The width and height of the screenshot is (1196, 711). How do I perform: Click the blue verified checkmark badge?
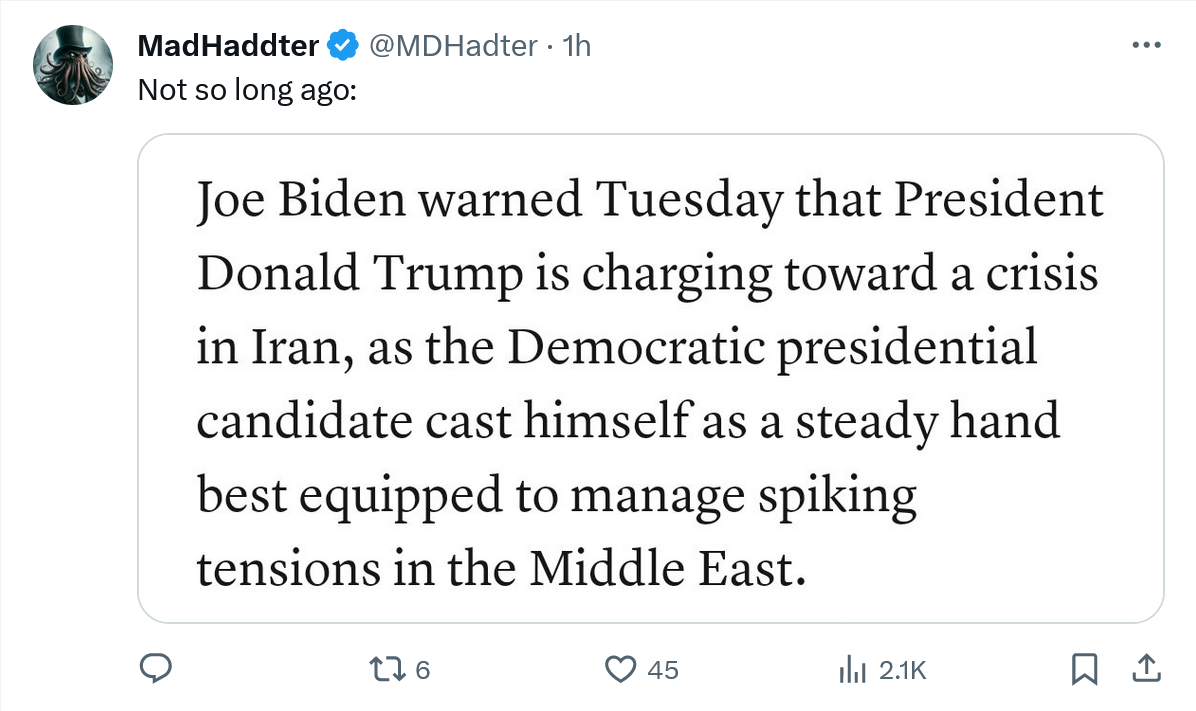(x=344, y=45)
